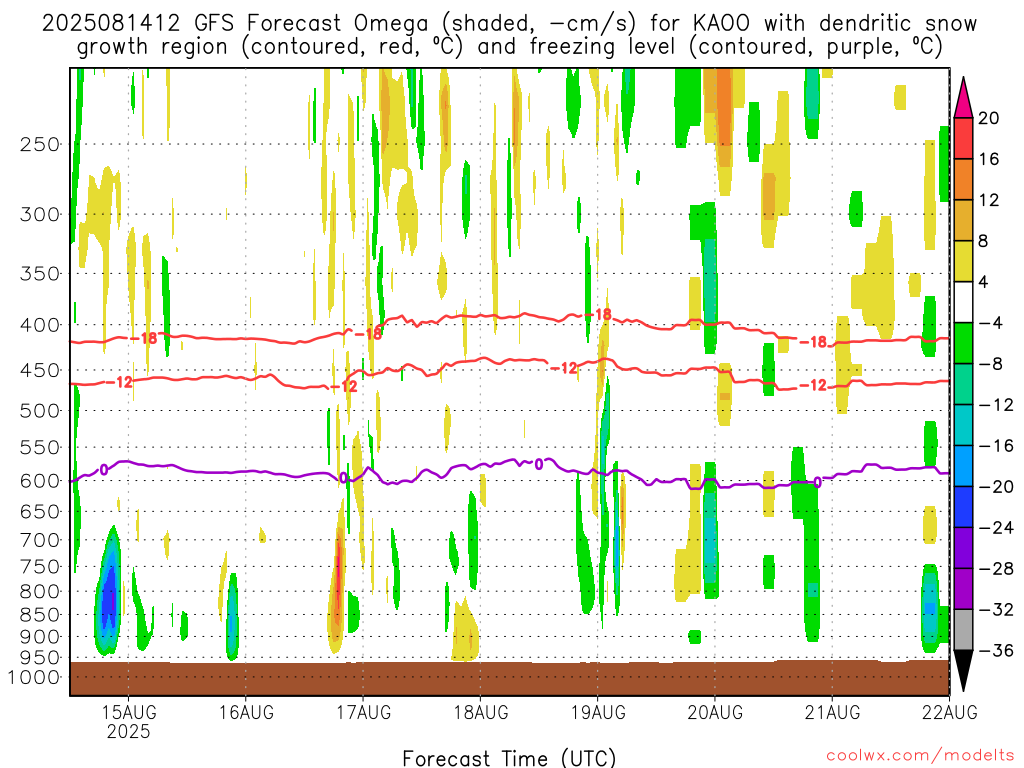Click the light blue colorbar segment -20 to -16
Screen dimensions: 1024x768
(x=963, y=466)
